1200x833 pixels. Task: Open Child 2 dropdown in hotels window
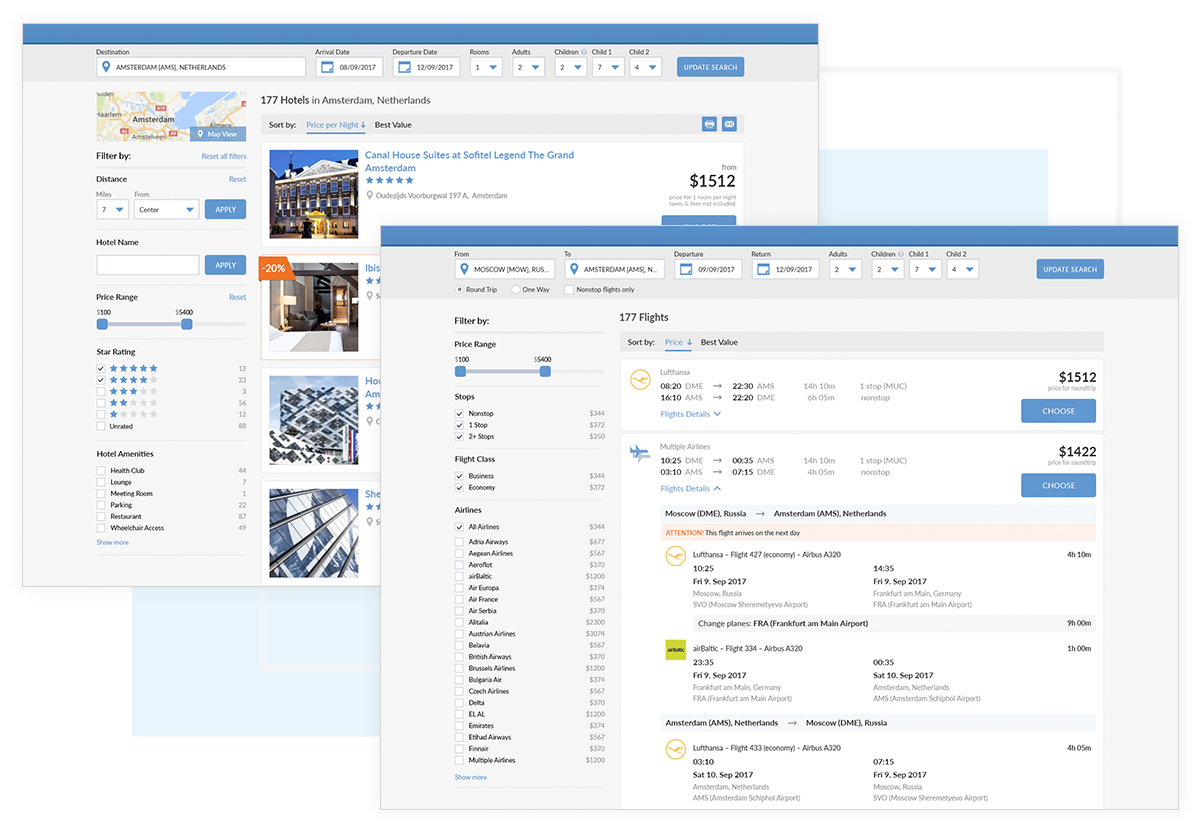[645, 68]
